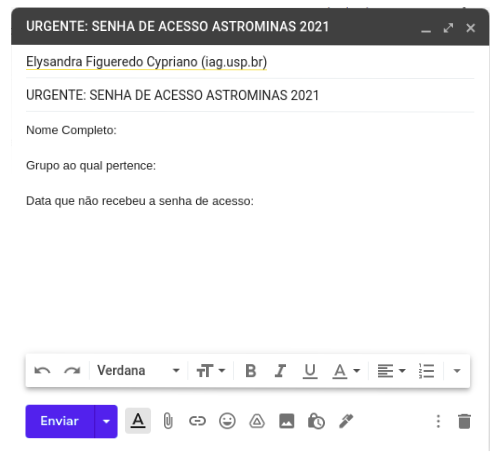Insert a link using chain icon

[x=197, y=421]
